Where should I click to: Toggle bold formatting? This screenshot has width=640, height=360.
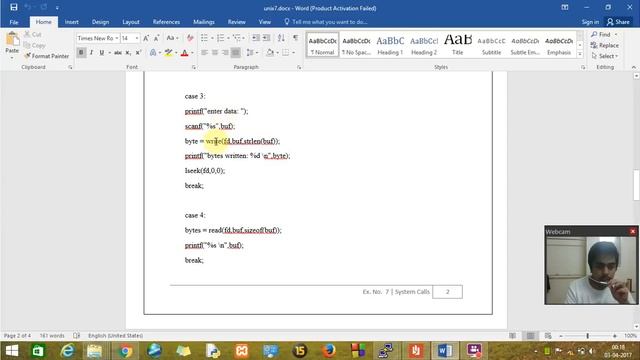81,53
